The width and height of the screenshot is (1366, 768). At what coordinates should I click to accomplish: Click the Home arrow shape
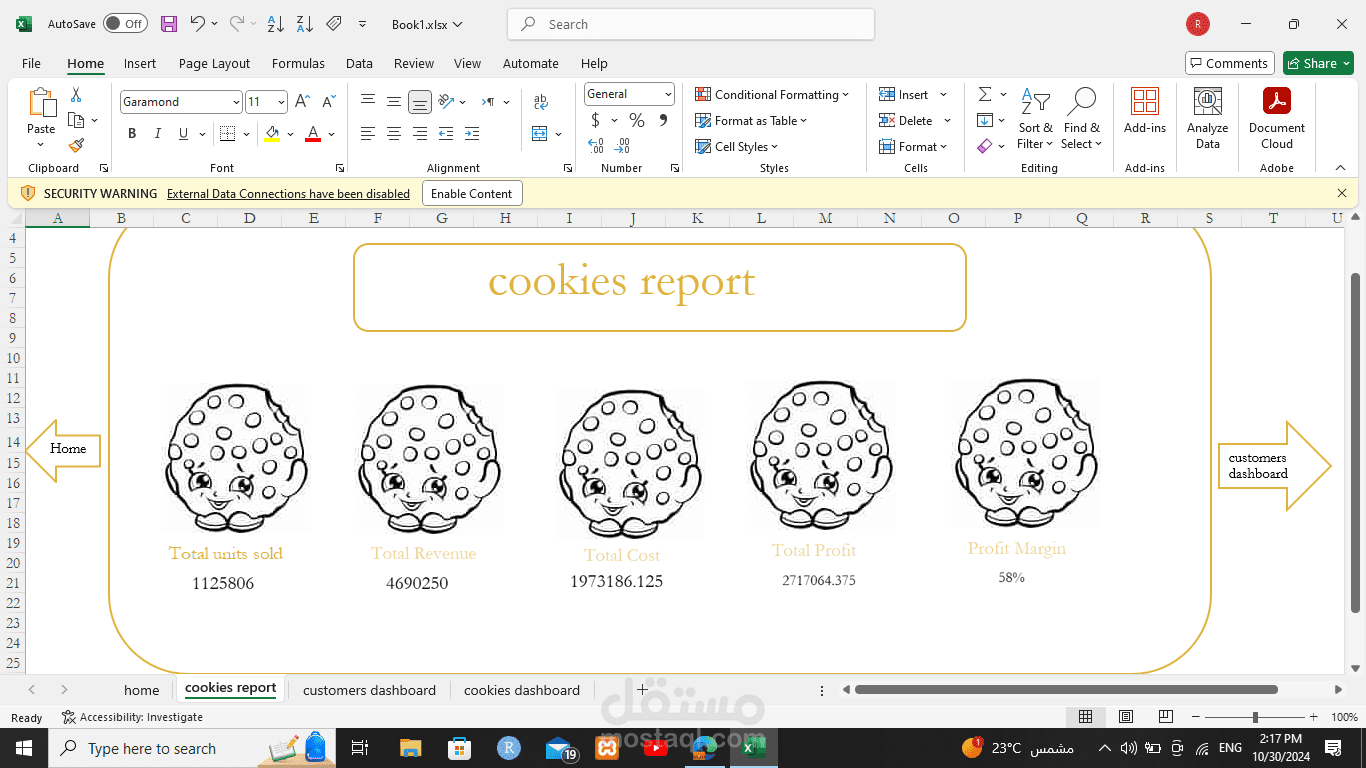point(63,450)
